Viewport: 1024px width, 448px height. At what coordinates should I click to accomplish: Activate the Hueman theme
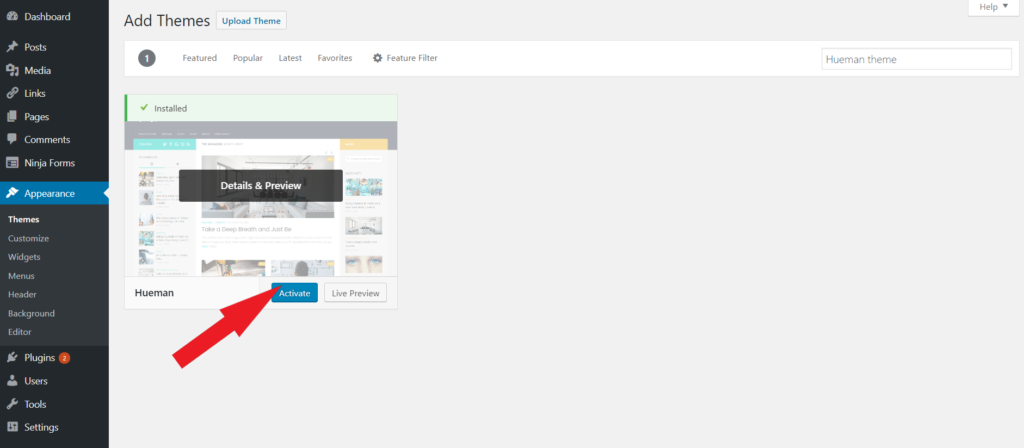(295, 293)
